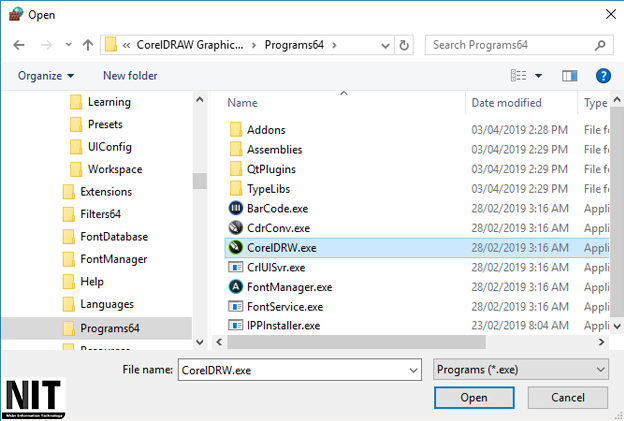Click the file list vertical scroll down arrow

[617, 326]
